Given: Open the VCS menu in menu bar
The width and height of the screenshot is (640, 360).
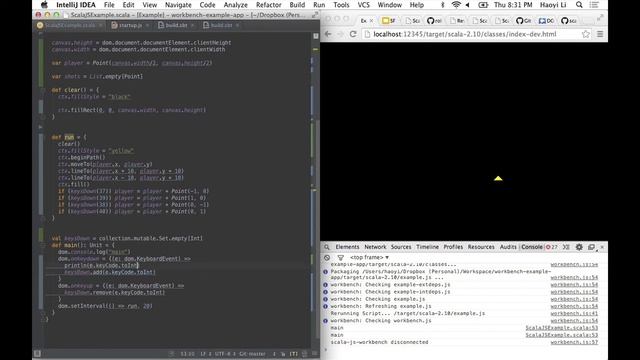Looking at the screenshot, I should 363,5.
